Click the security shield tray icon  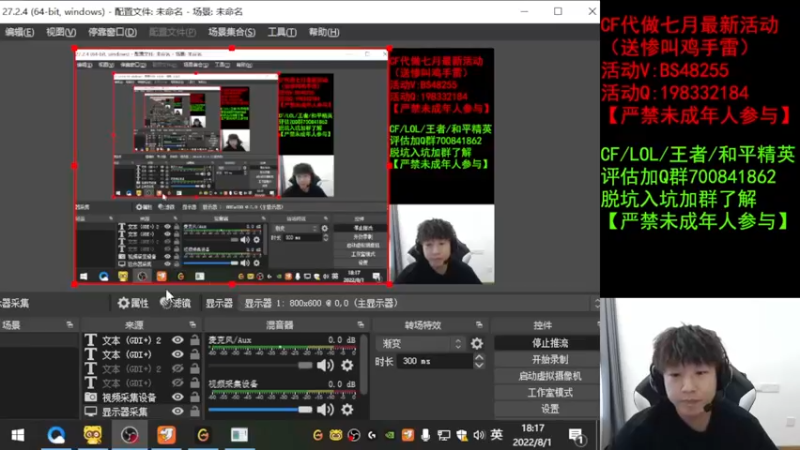[462, 435]
